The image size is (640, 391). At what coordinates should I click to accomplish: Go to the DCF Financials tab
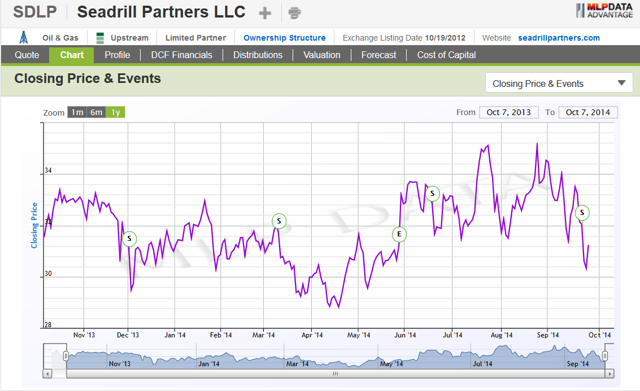182,55
